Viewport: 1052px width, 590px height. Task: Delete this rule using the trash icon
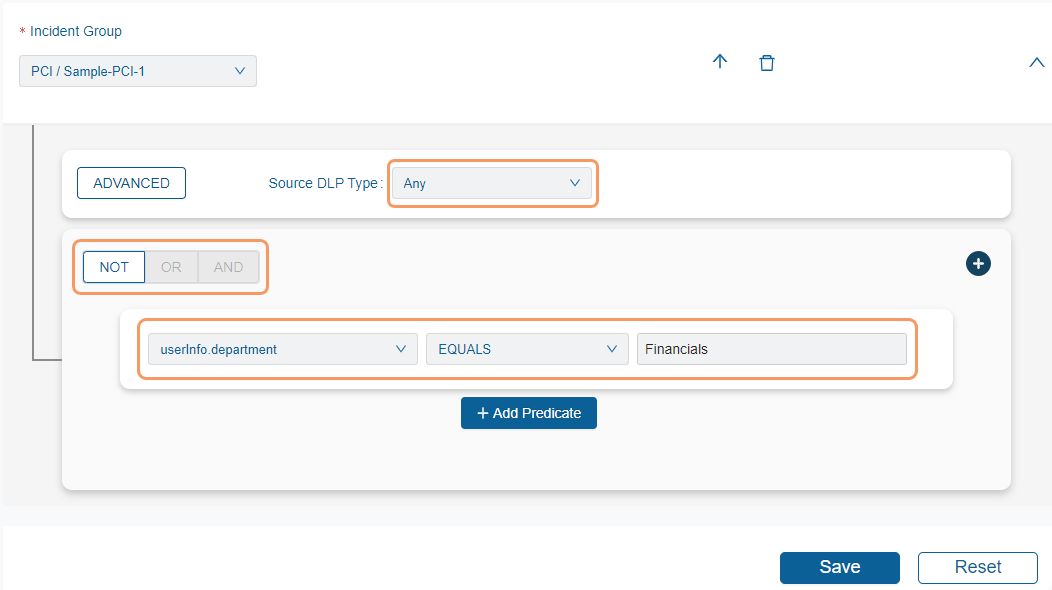point(767,62)
